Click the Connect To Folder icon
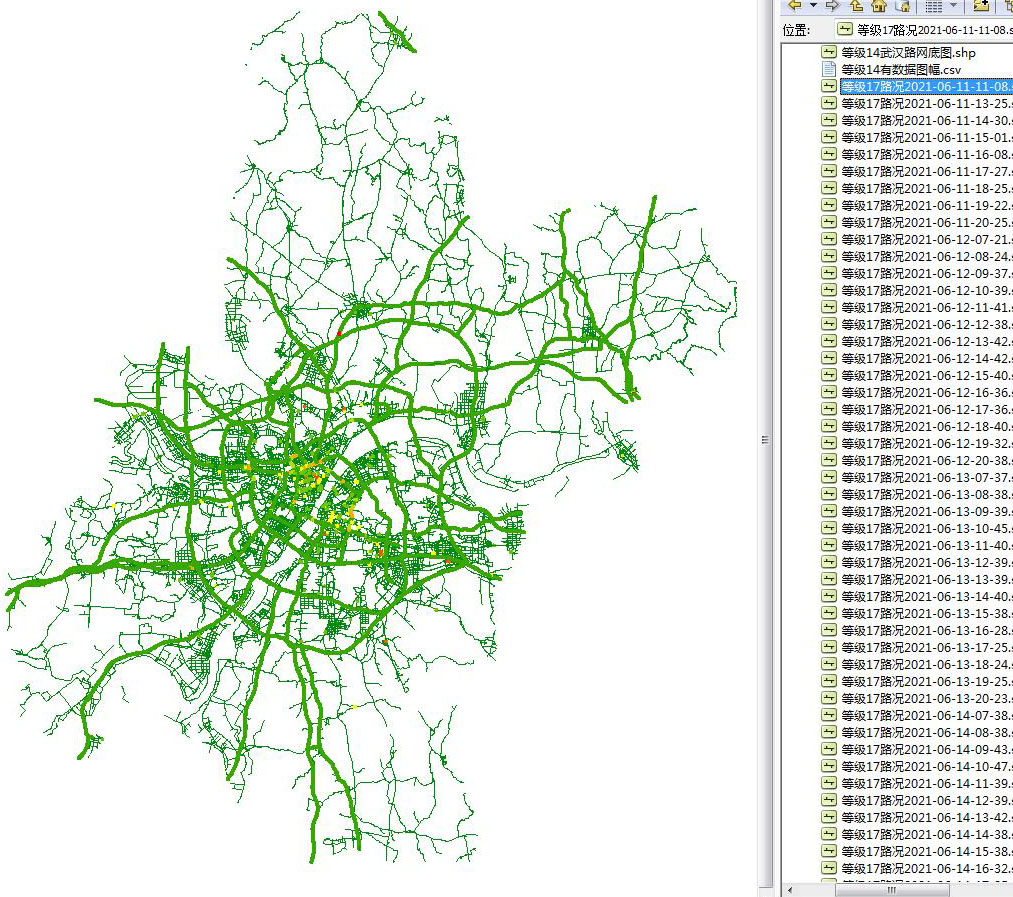 coord(981,5)
